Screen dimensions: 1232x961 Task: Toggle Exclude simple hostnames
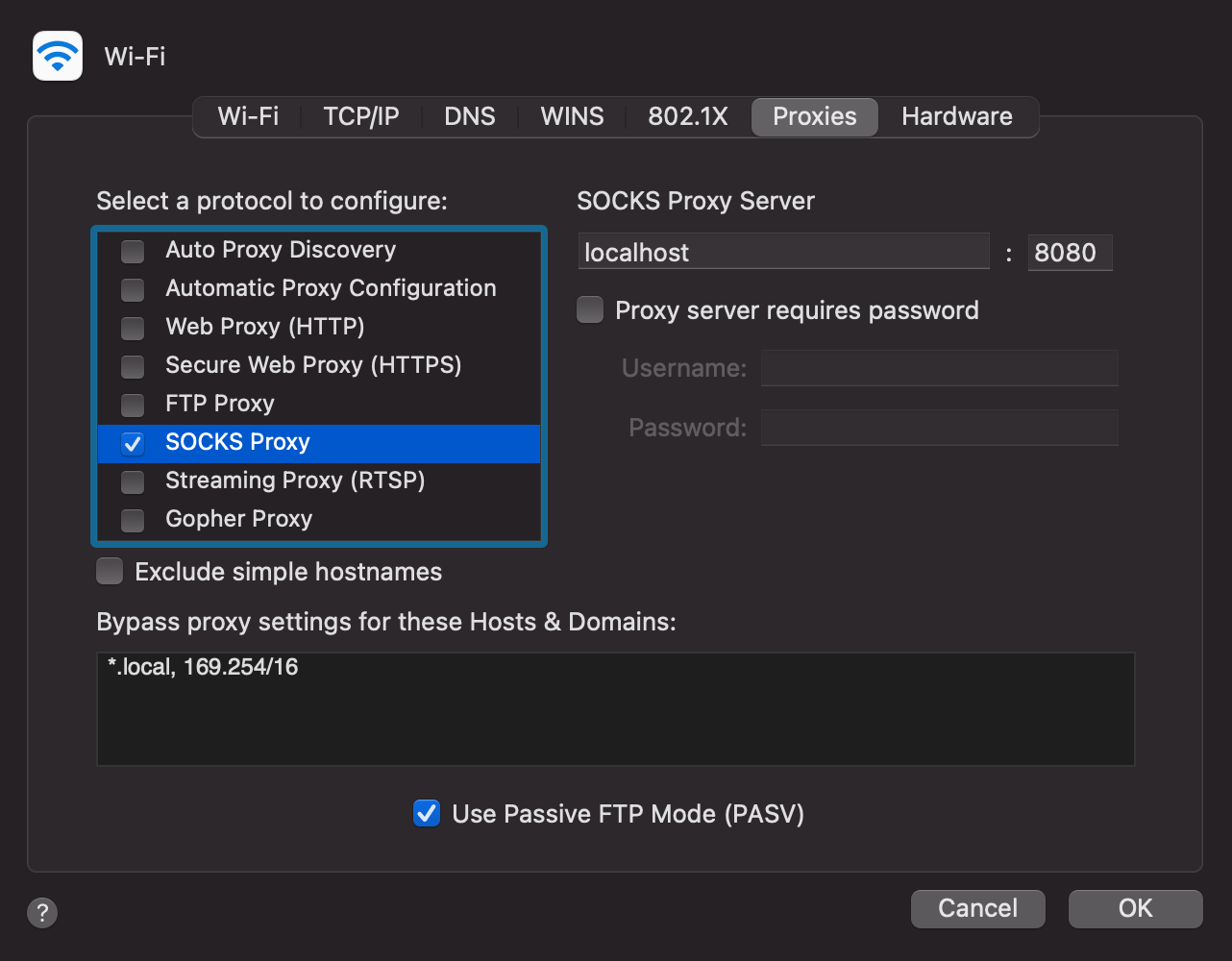110,571
